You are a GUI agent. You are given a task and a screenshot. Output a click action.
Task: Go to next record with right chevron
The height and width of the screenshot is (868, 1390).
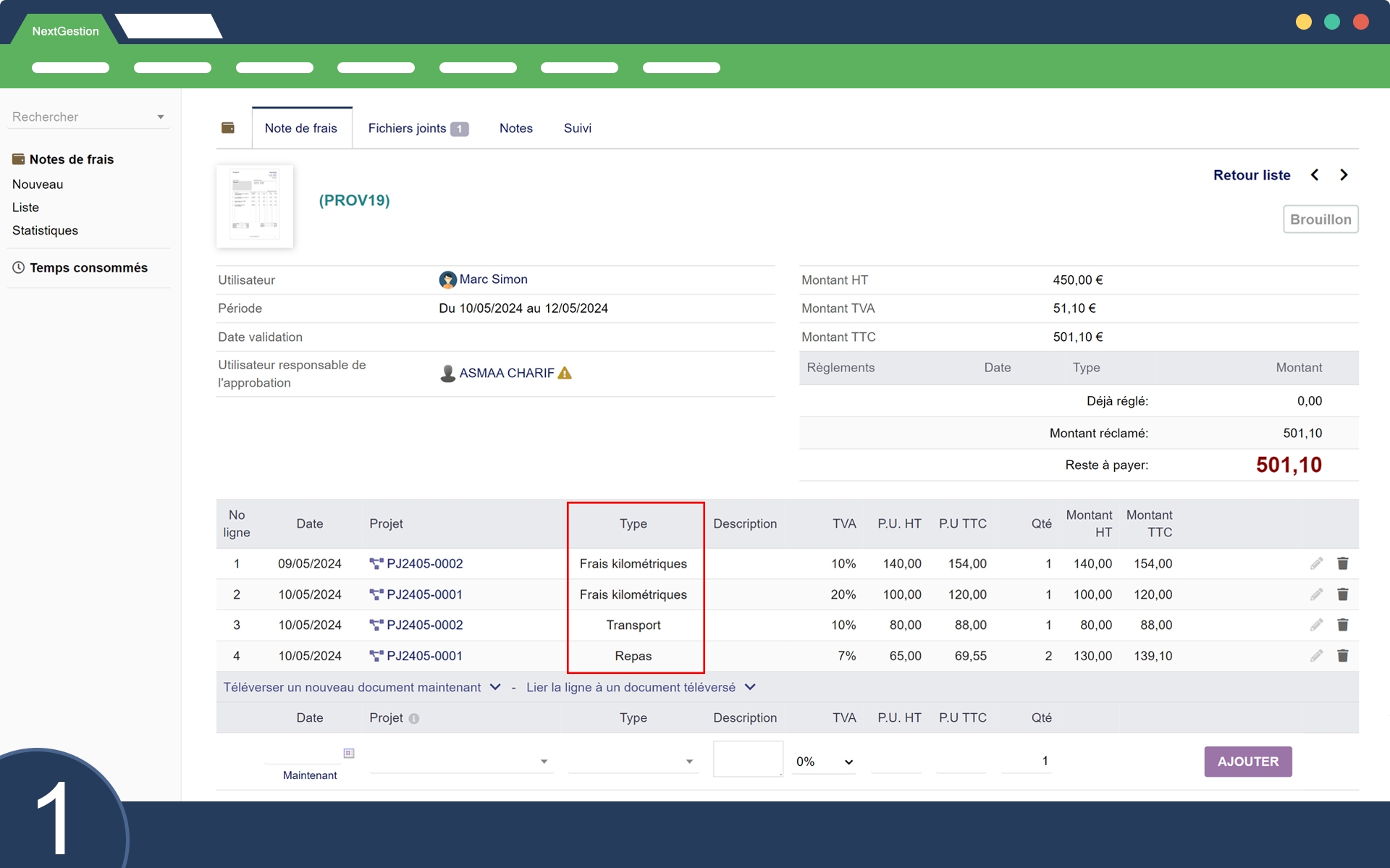coord(1344,174)
